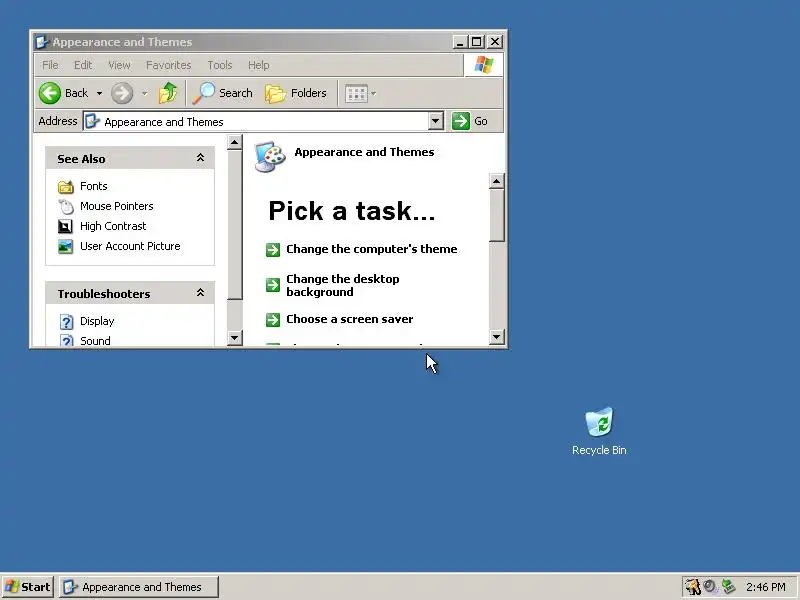Open the Display troubleshooter link
Image resolution: width=800 pixels, height=600 pixels.
97,321
